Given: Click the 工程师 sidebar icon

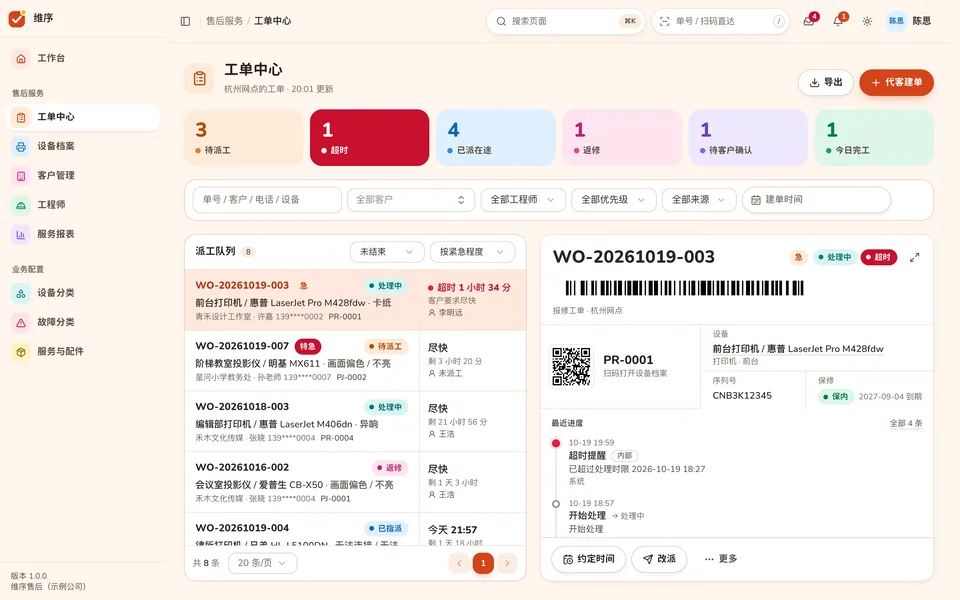Looking at the screenshot, I should 21,205.
